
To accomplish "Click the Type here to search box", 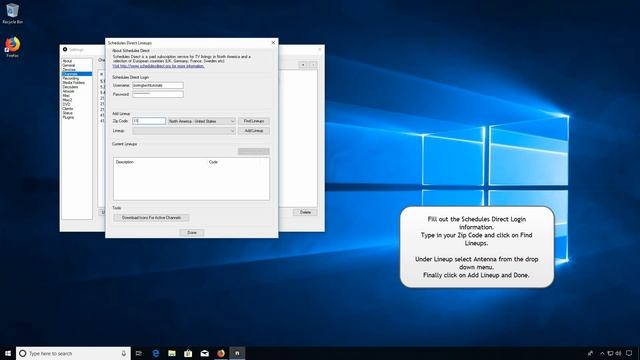I will tap(73, 353).
